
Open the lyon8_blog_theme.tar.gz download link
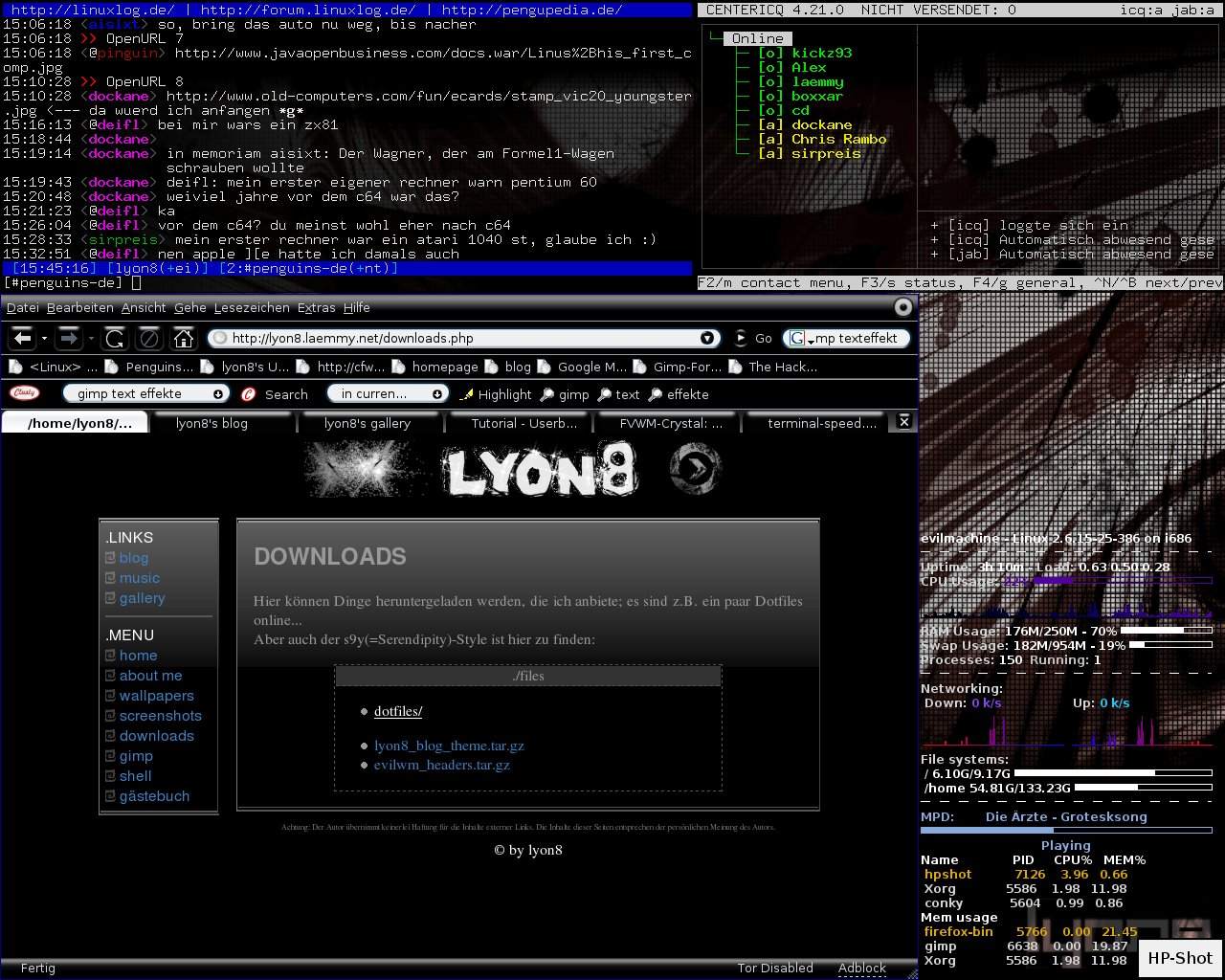click(x=449, y=746)
